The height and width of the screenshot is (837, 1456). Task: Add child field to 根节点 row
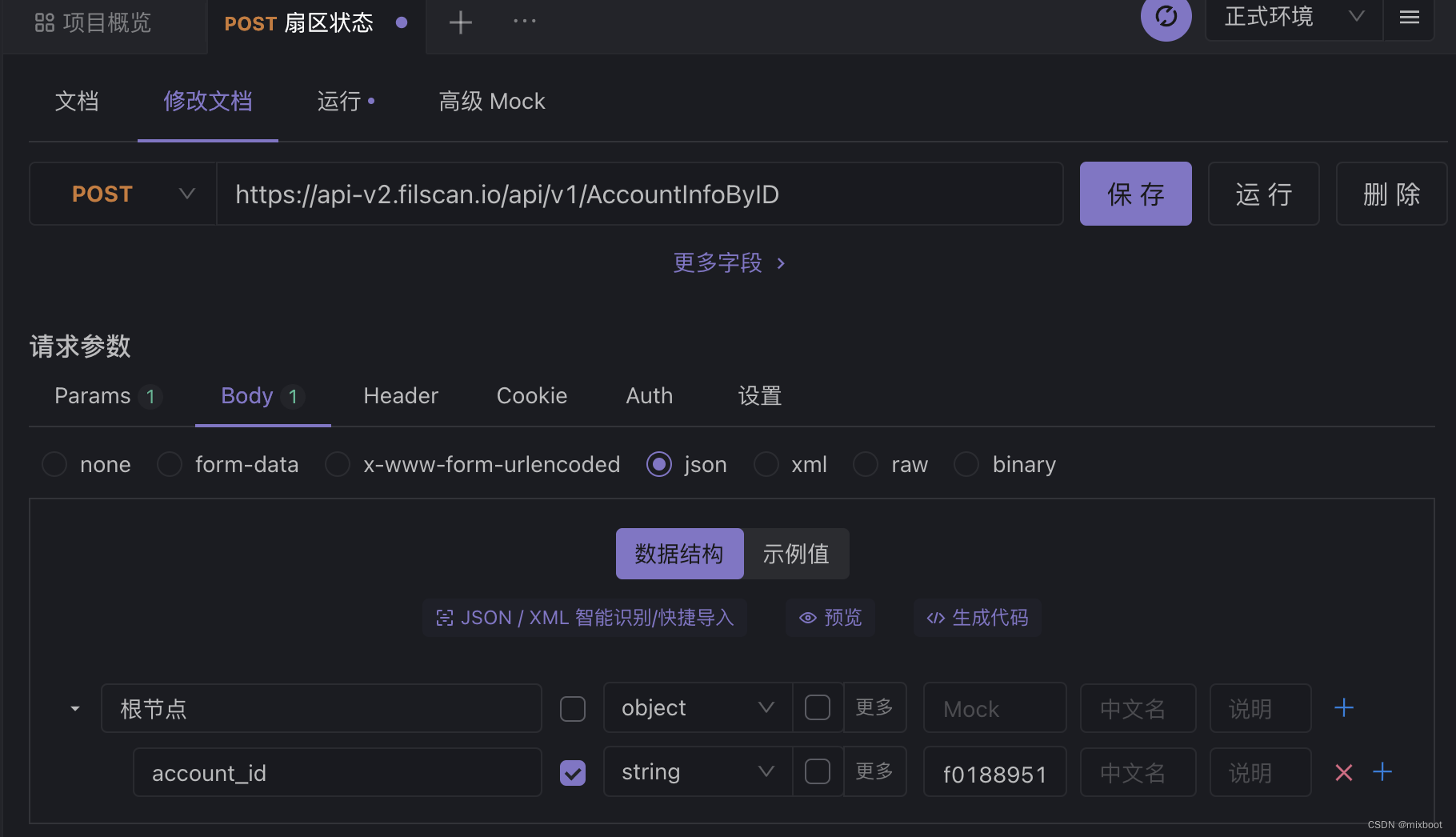1344,707
